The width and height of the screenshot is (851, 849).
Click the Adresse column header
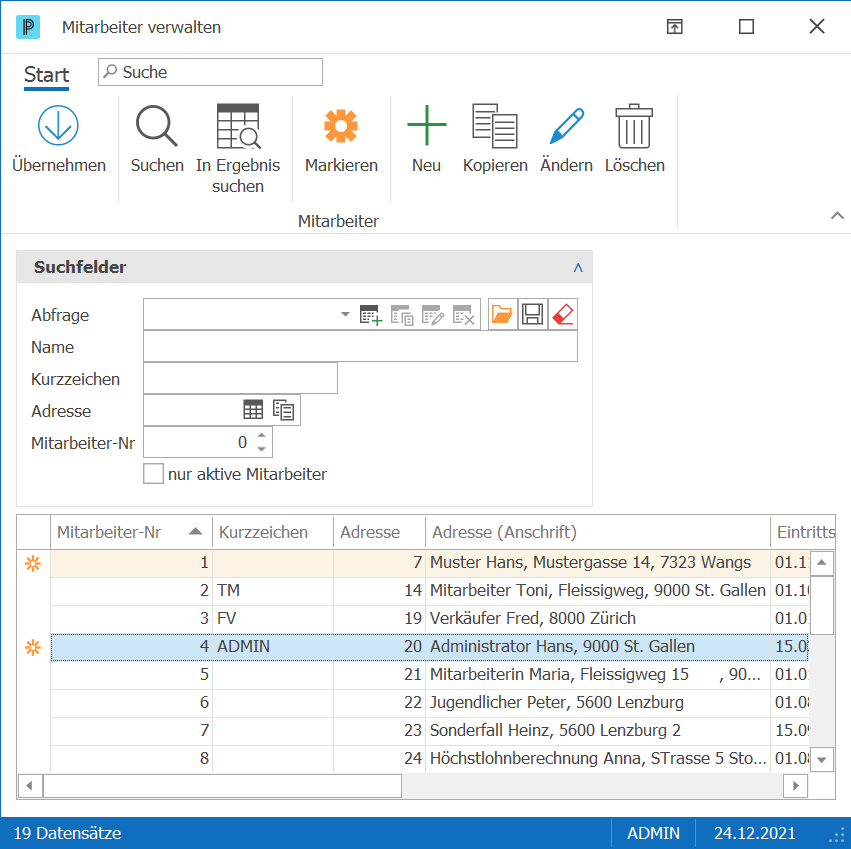coord(379,532)
